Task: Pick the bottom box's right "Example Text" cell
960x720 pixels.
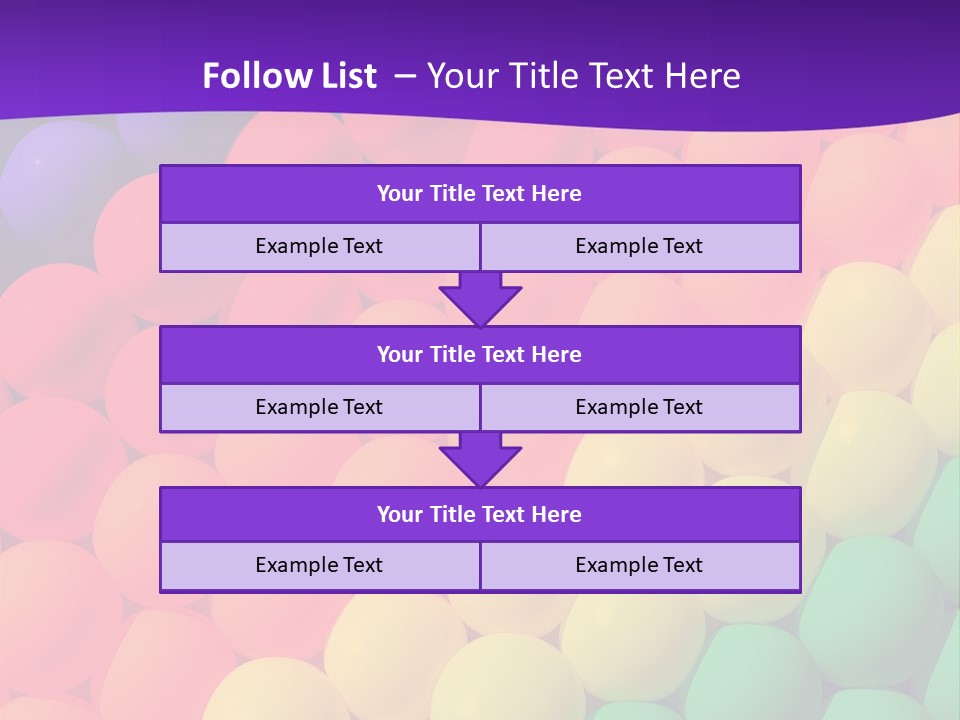Action: (x=639, y=566)
